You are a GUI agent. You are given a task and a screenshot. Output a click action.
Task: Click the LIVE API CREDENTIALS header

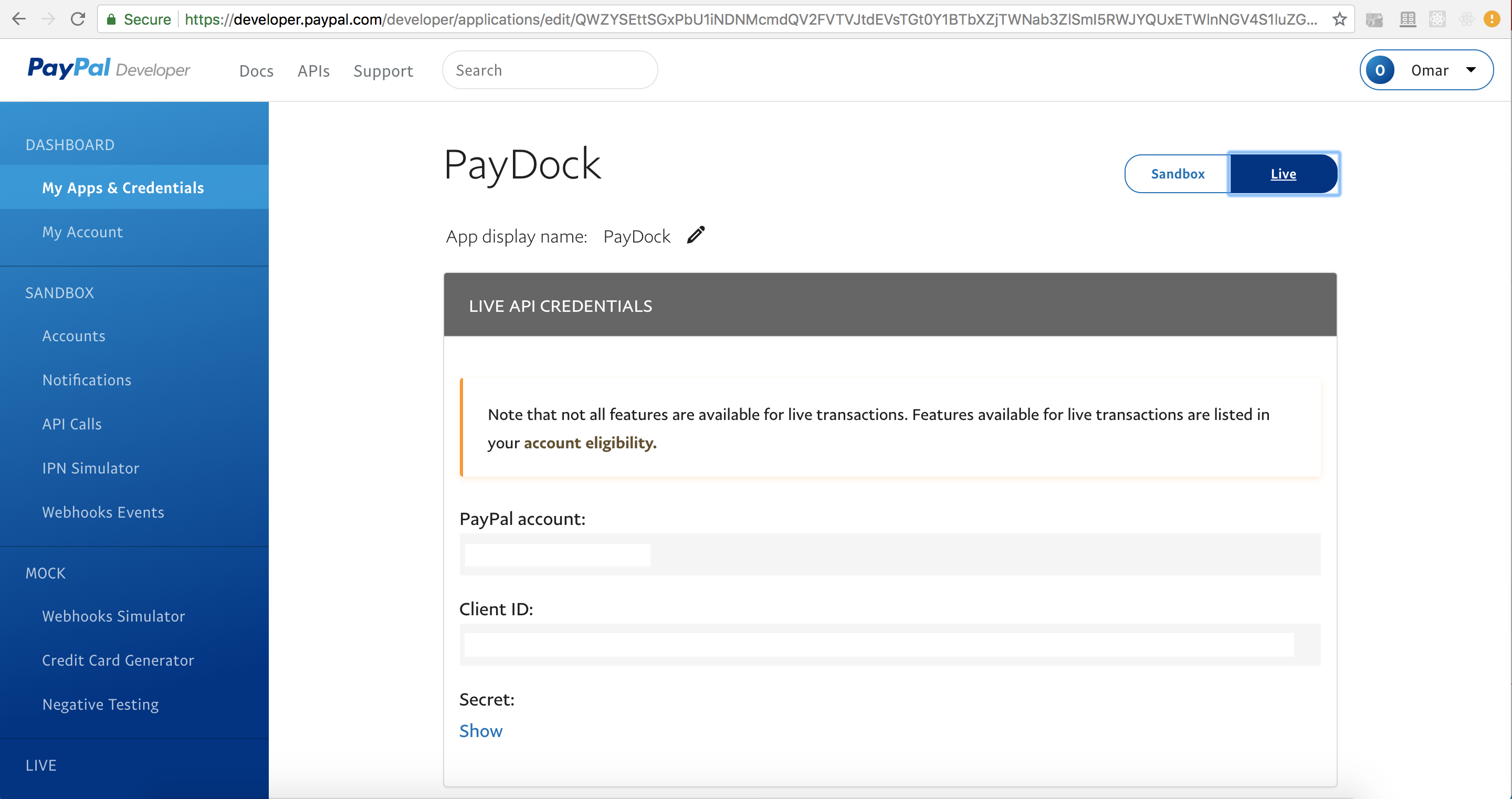pyautogui.click(x=890, y=304)
